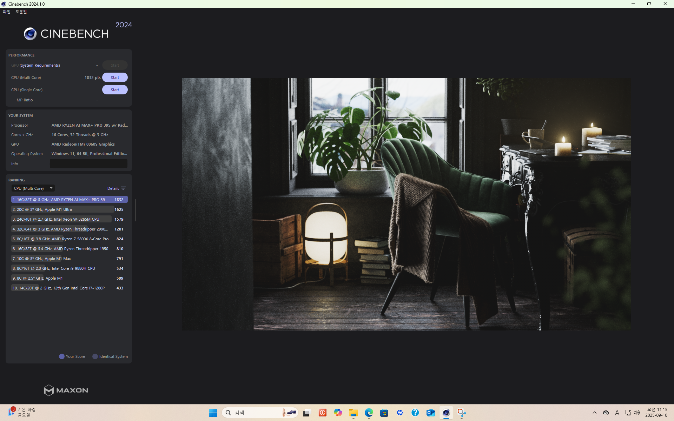Start the CPU (Single Core) benchmark

[115, 89]
